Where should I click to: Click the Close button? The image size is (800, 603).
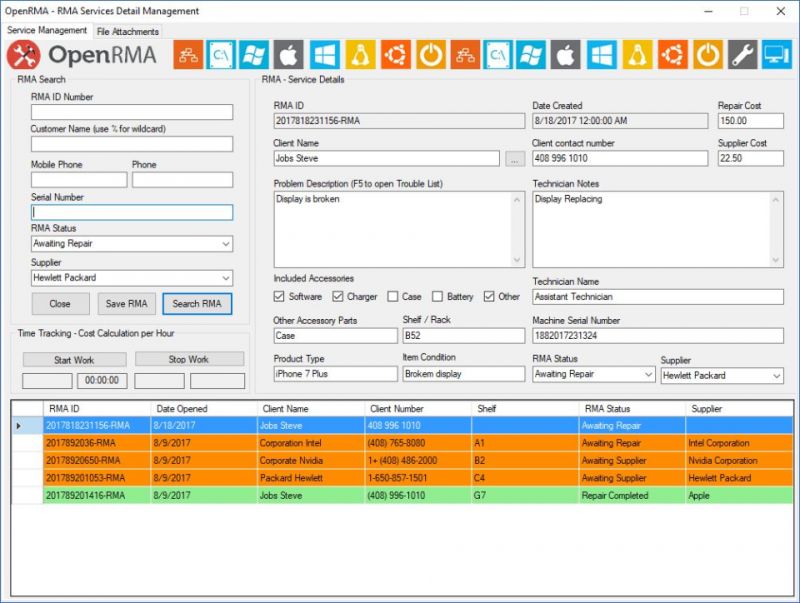pos(60,304)
